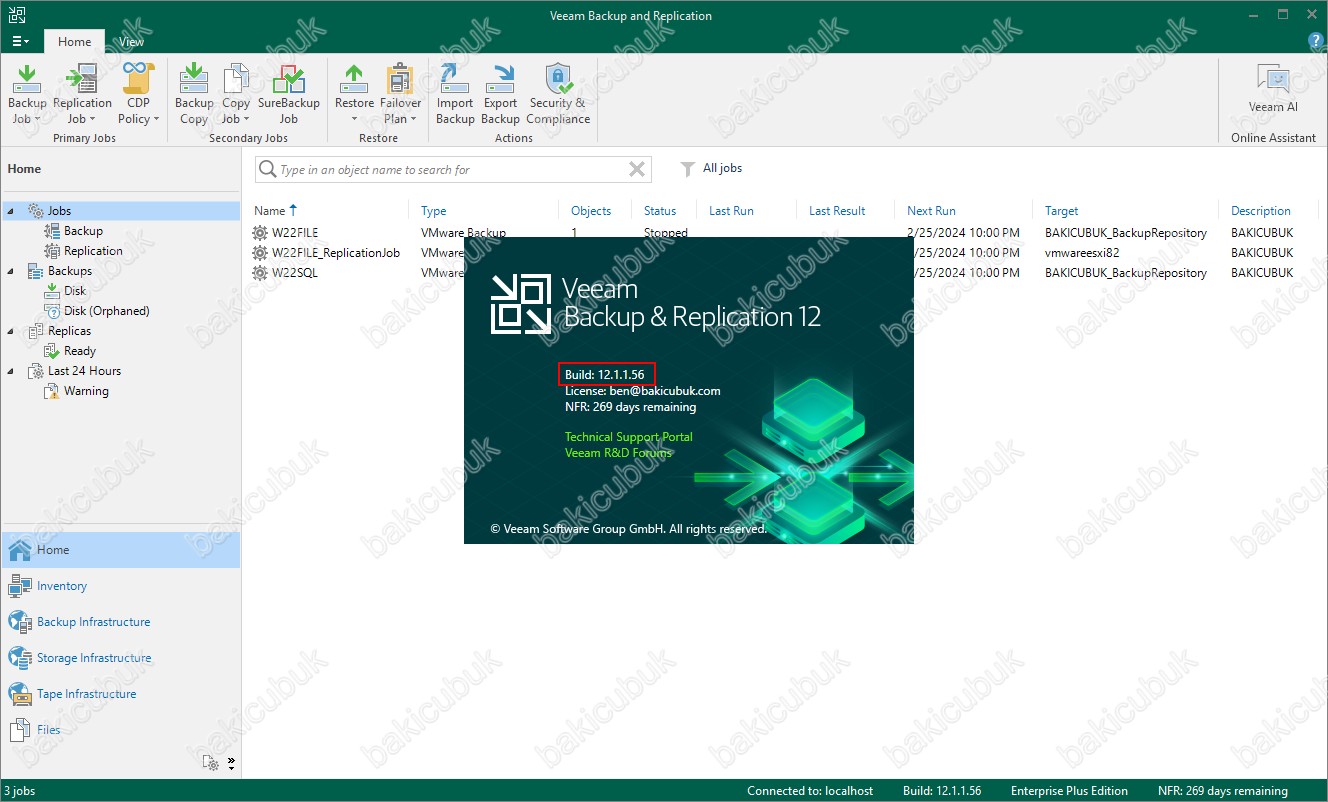This screenshot has width=1328, height=802.
Task: Collapse the Replicas tree node
Action: click(11, 331)
